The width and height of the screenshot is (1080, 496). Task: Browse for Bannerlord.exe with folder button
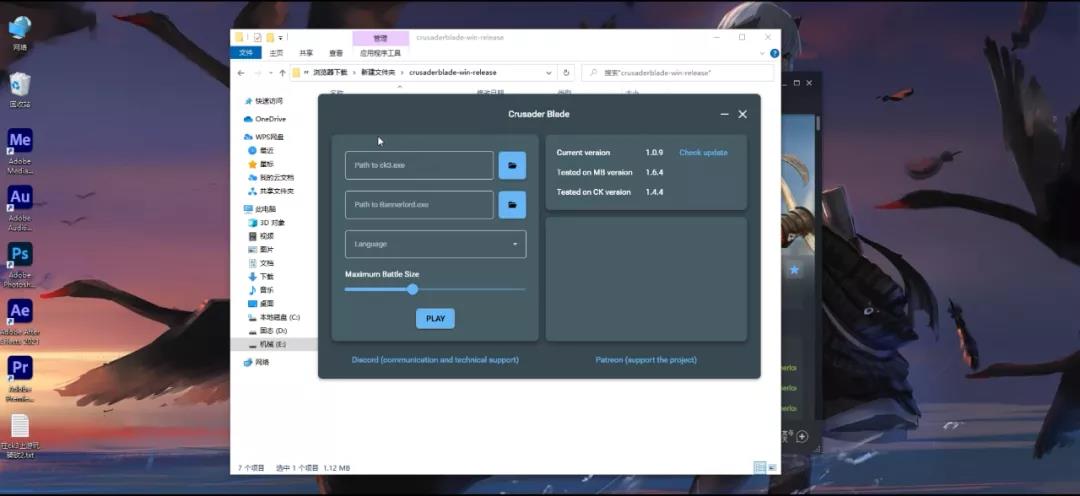pos(512,205)
